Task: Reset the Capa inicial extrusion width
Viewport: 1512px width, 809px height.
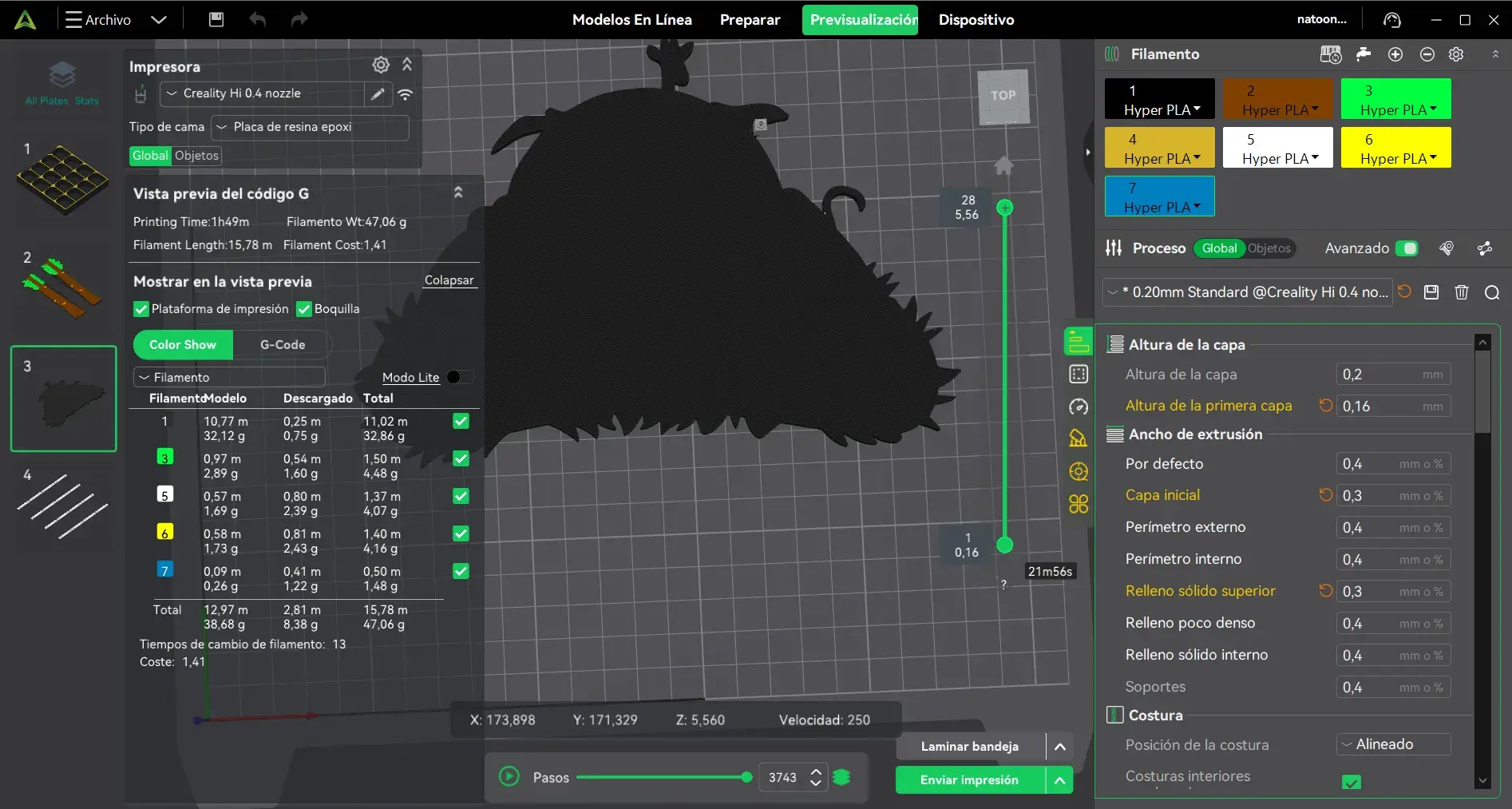Action: (x=1326, y=495)
